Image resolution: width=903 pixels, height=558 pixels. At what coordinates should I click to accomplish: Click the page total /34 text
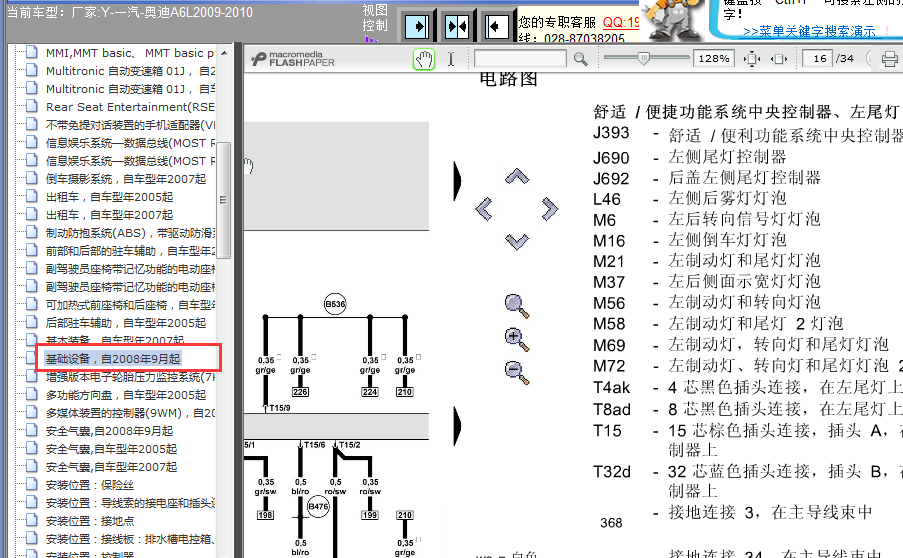click(x=845, y=59)
